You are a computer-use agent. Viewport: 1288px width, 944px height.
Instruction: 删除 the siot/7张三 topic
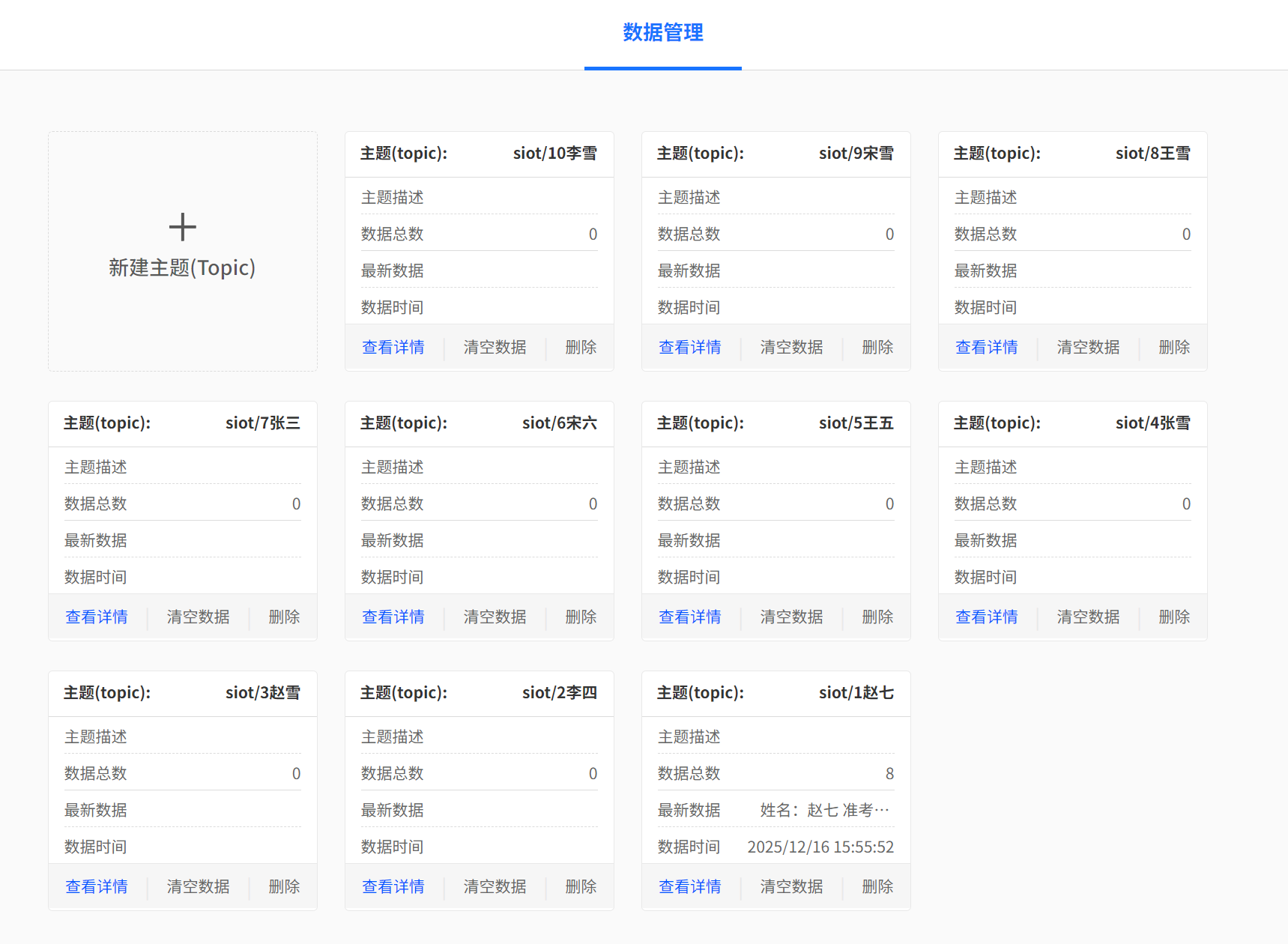pos(283,617)
